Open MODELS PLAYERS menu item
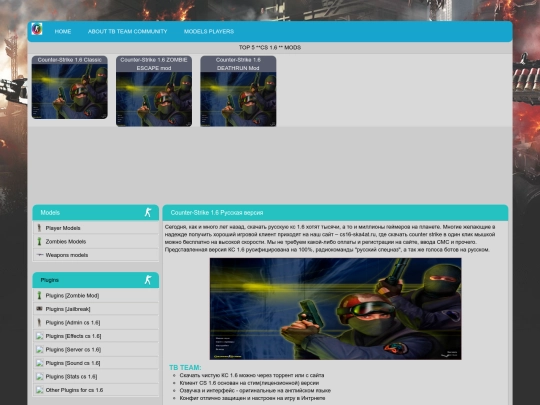 (x=209, y=31)
